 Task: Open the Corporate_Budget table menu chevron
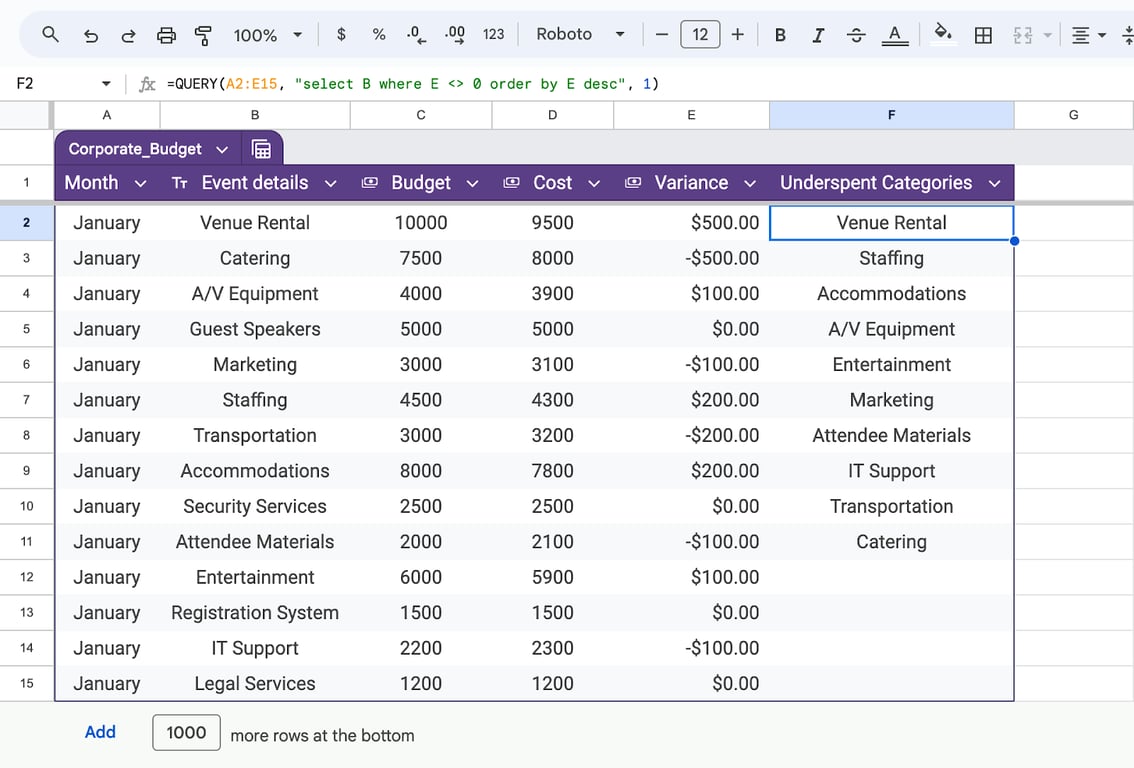point(222,150)
